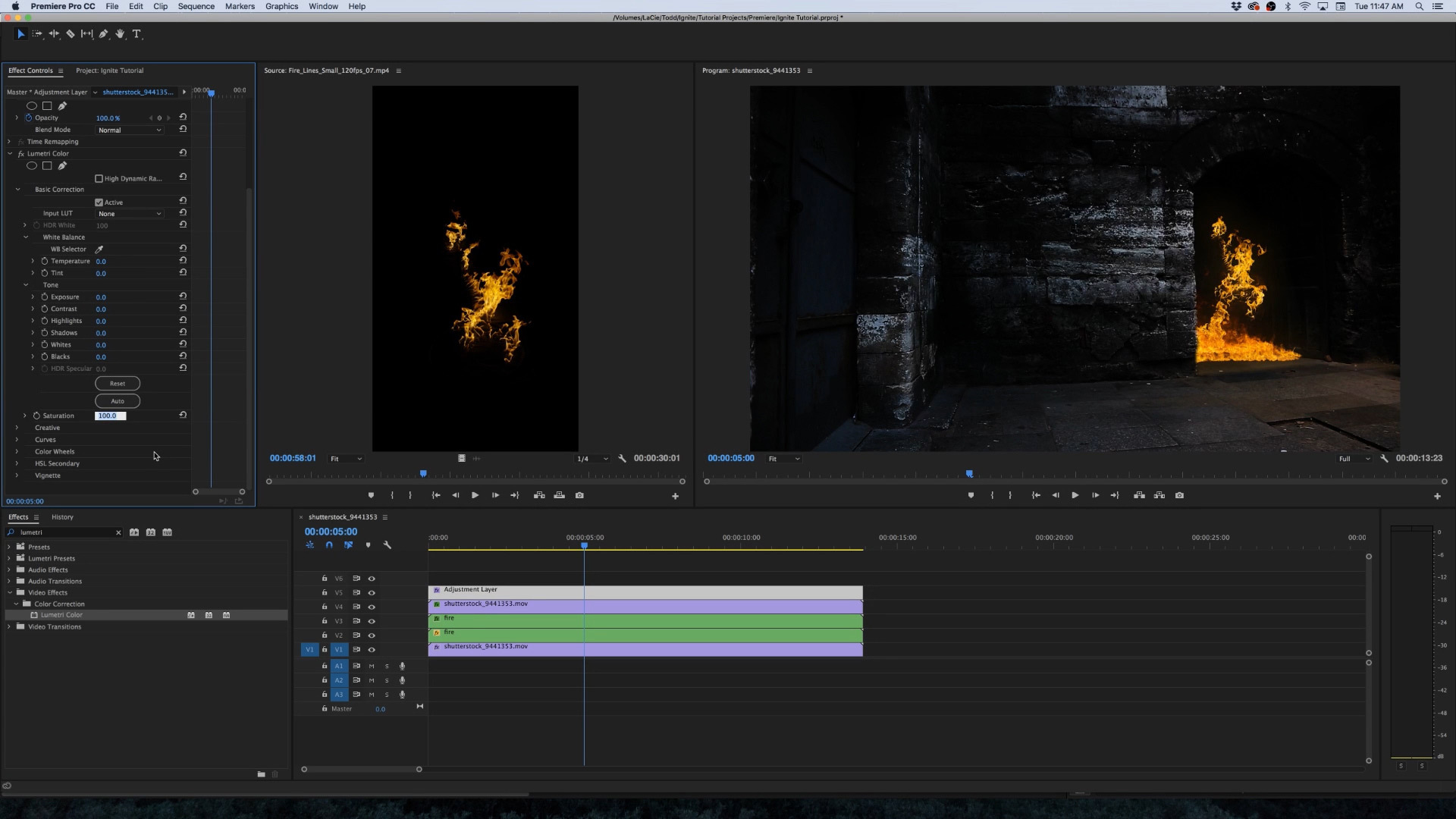This screenshot has width=1456, height=819.
Task: Click Export Frame camera in Program monitor
Action: pyautogui.click(x=1179, y=495)
